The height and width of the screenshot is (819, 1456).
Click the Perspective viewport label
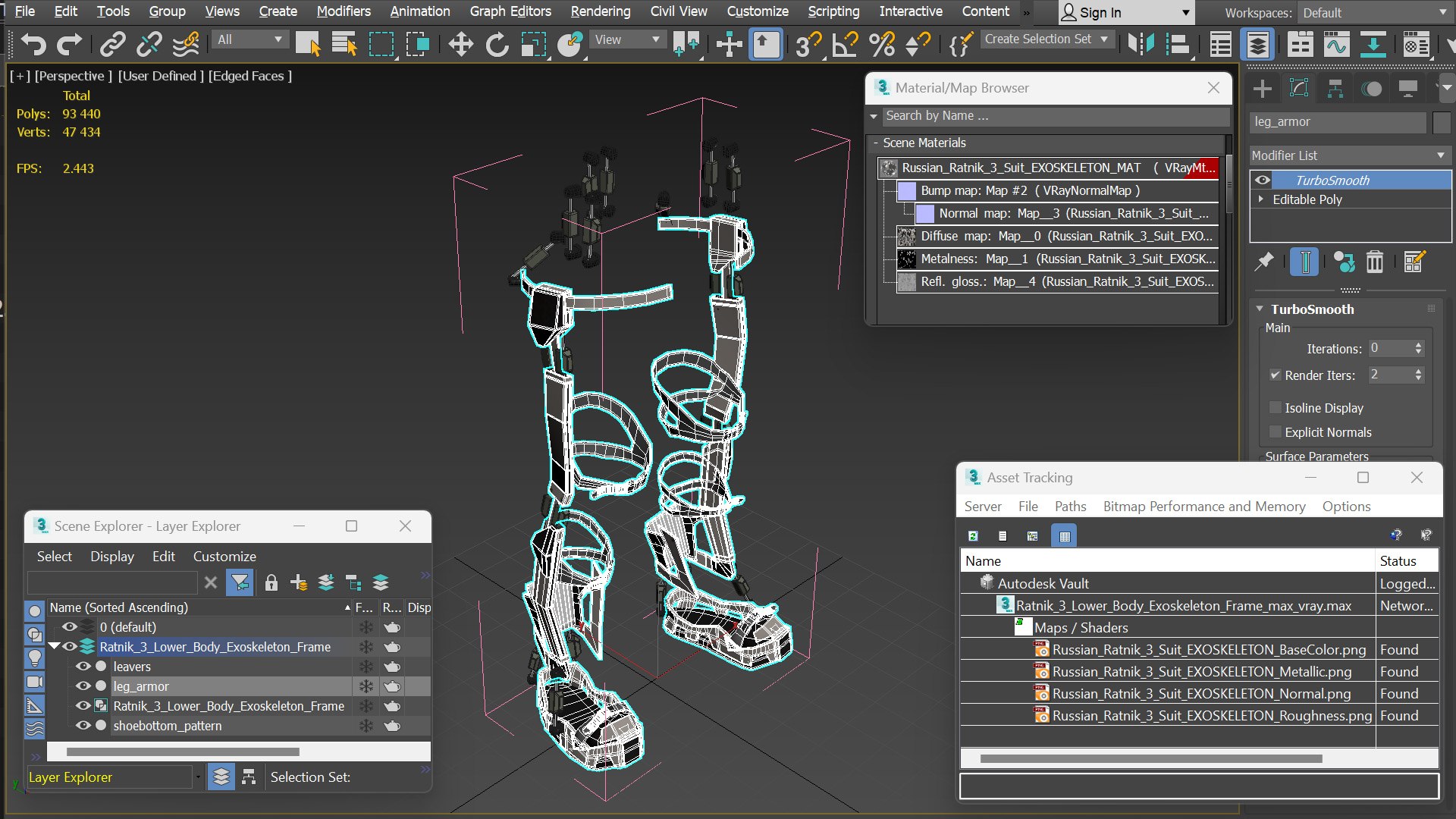click(74, 76)
